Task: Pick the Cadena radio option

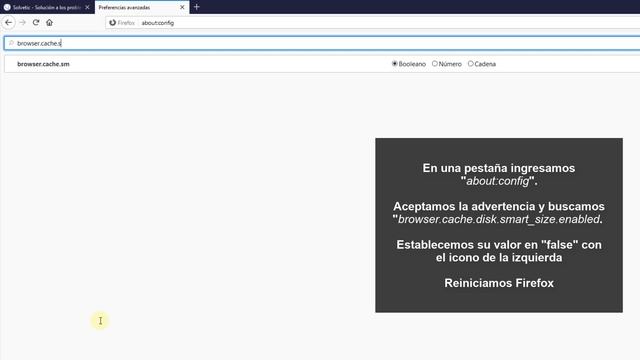Action: click(x=471, y=64)
